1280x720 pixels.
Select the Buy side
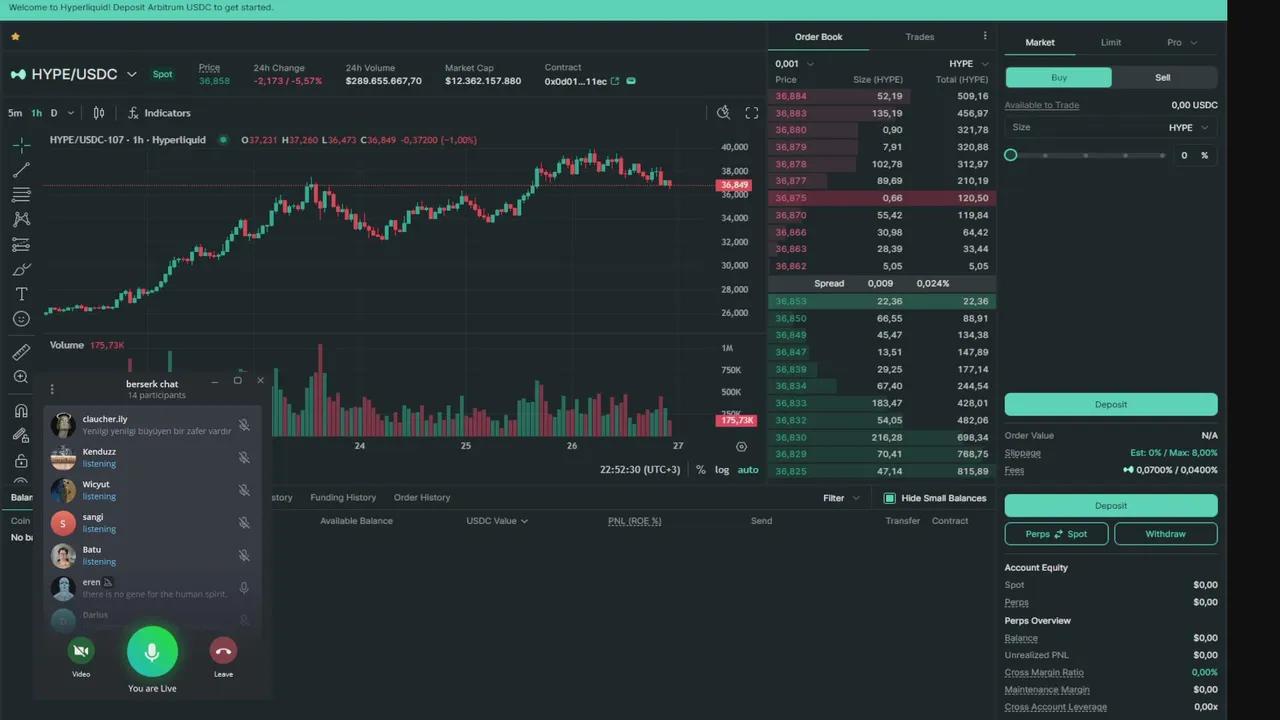click(1058, 77)
